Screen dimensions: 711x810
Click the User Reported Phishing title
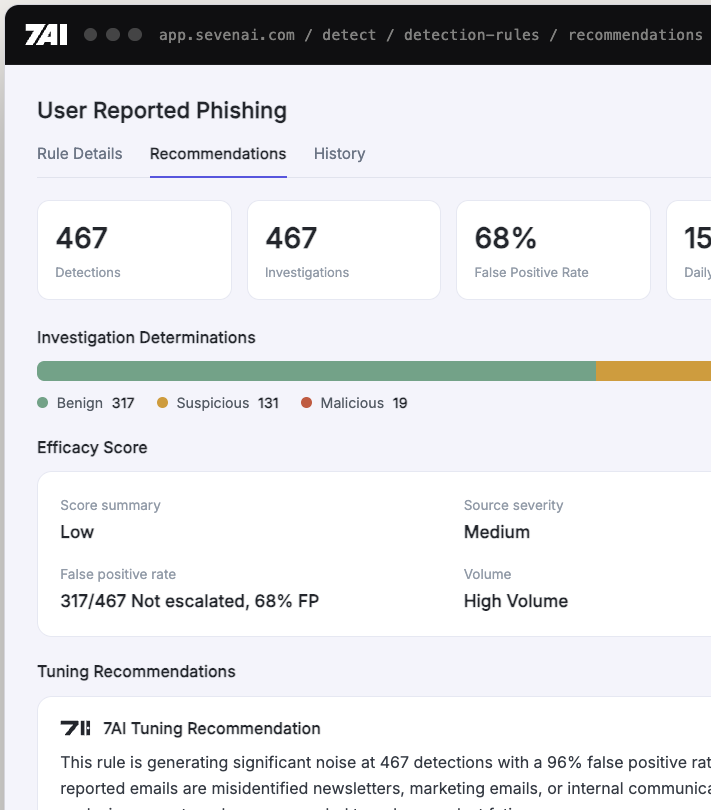[162, 111]
